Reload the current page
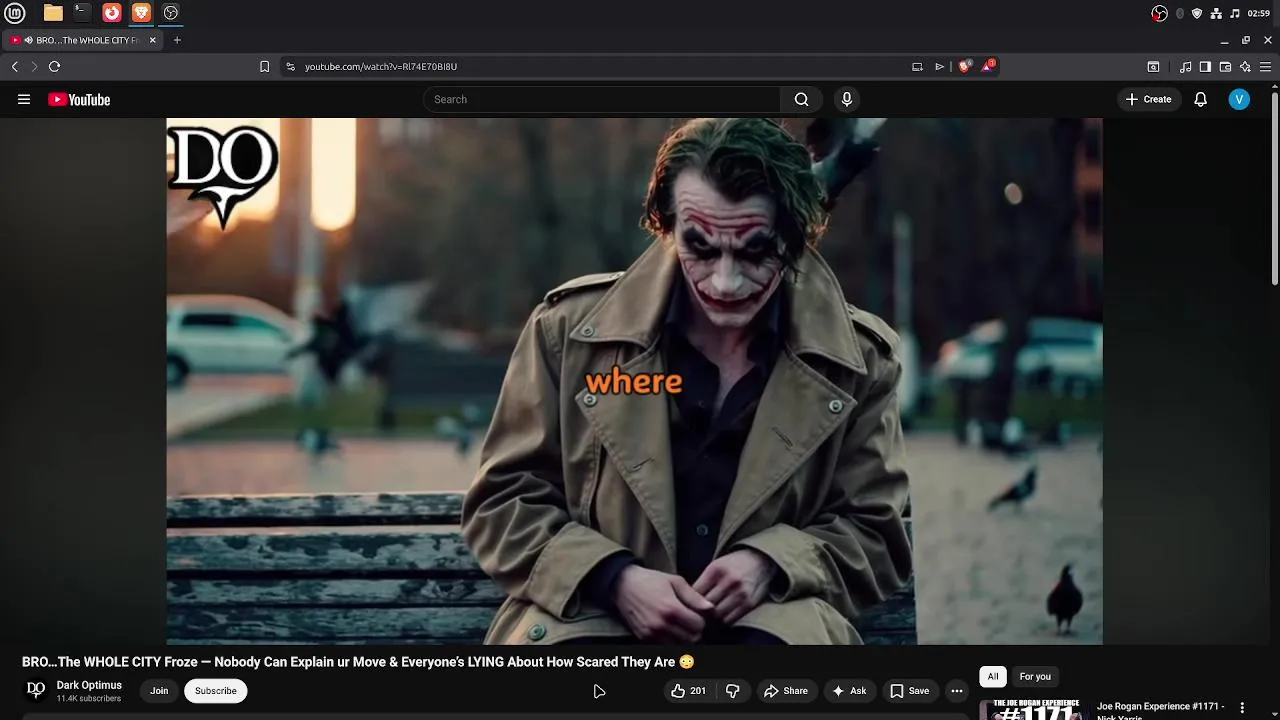 (x=55, y=67)
